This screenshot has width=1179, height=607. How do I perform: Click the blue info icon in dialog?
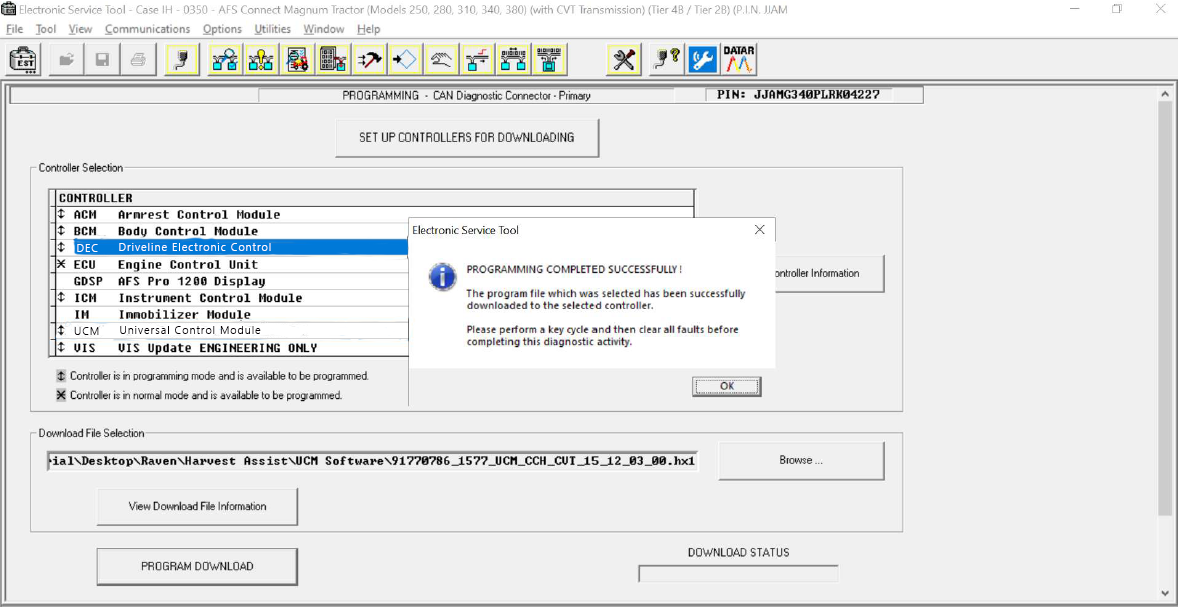[442, 276]
